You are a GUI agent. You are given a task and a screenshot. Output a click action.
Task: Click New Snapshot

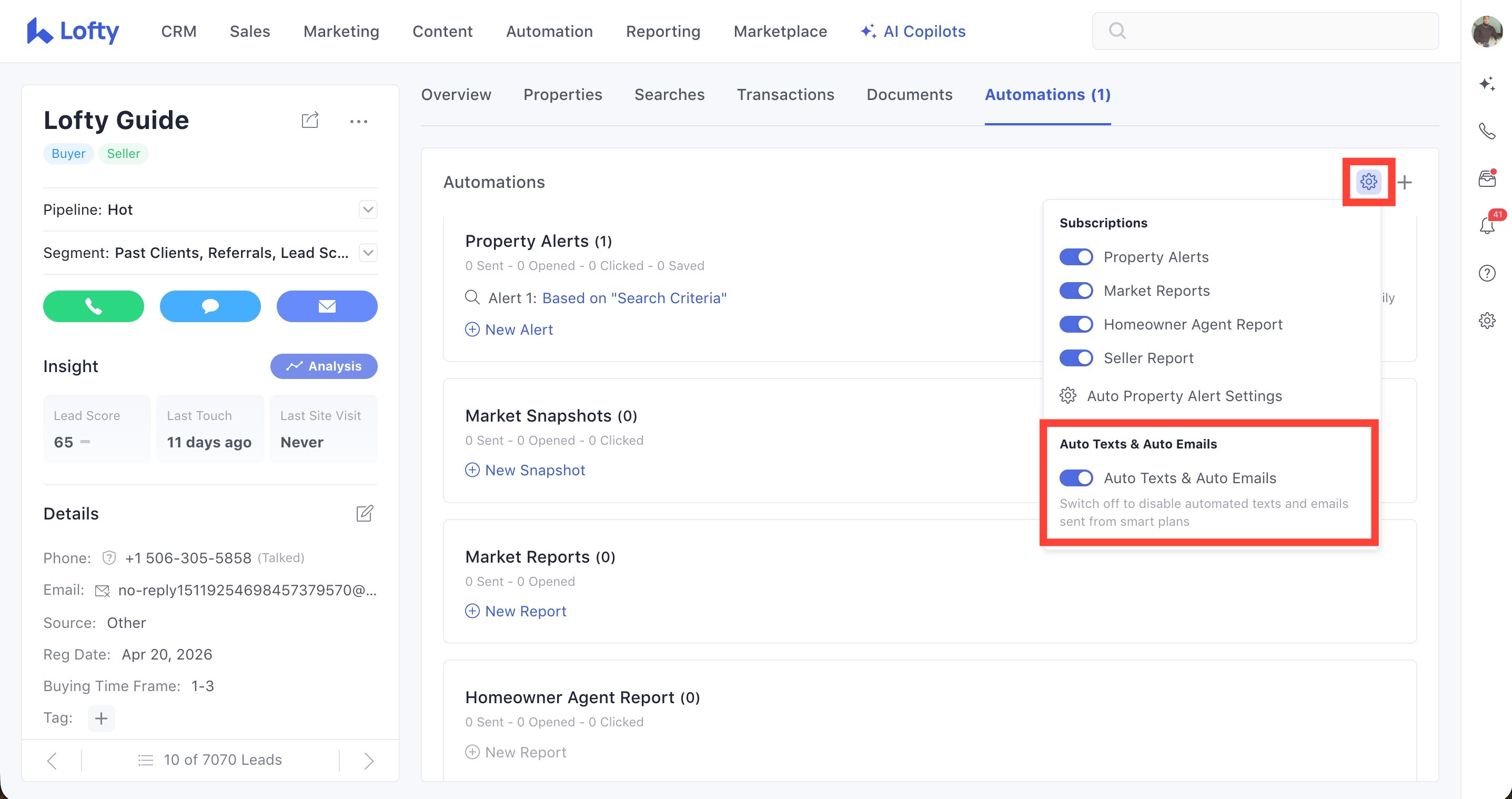(x=525, y=470)
